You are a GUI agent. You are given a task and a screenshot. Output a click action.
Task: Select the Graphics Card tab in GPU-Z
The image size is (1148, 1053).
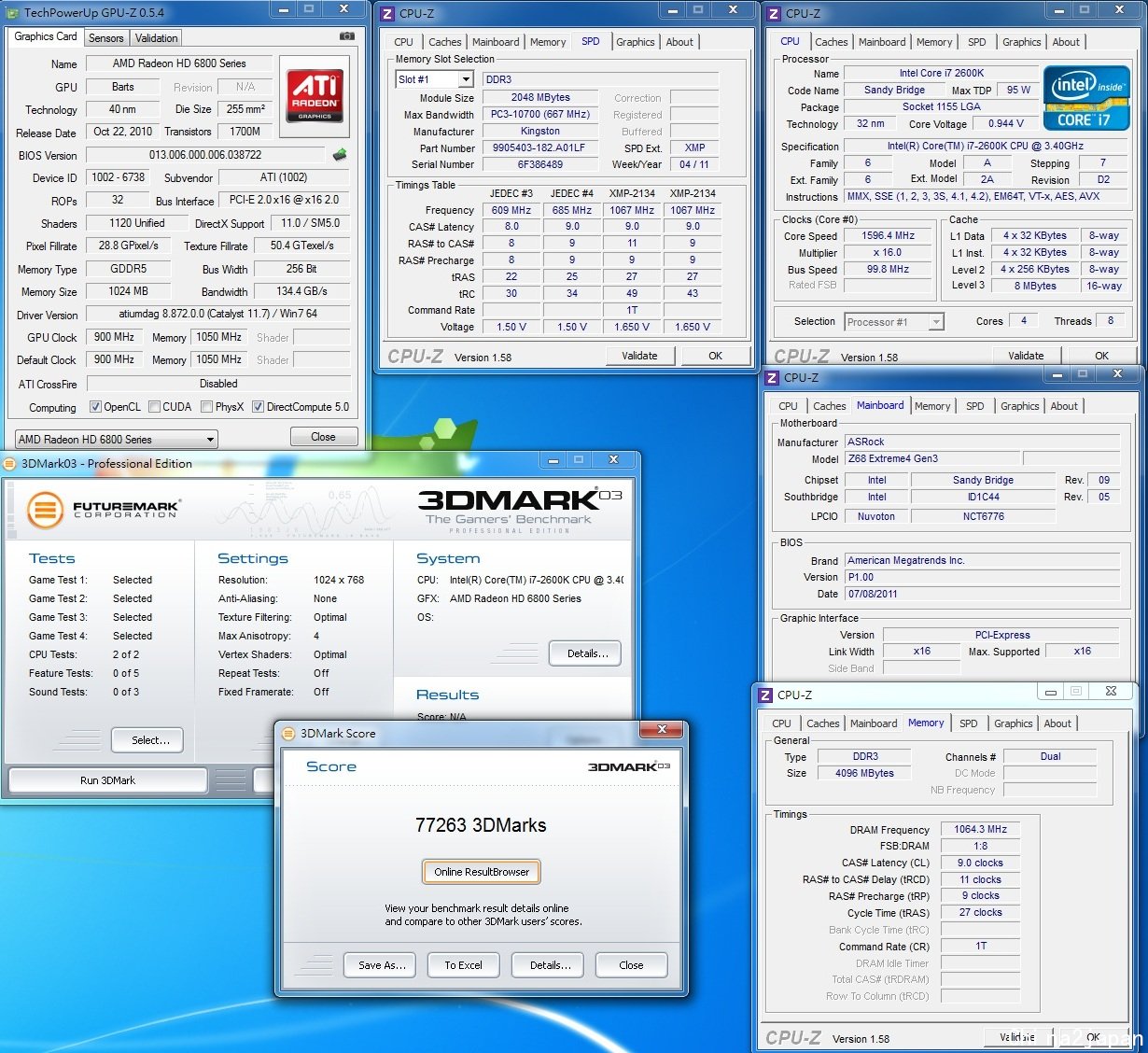[46, 36]
